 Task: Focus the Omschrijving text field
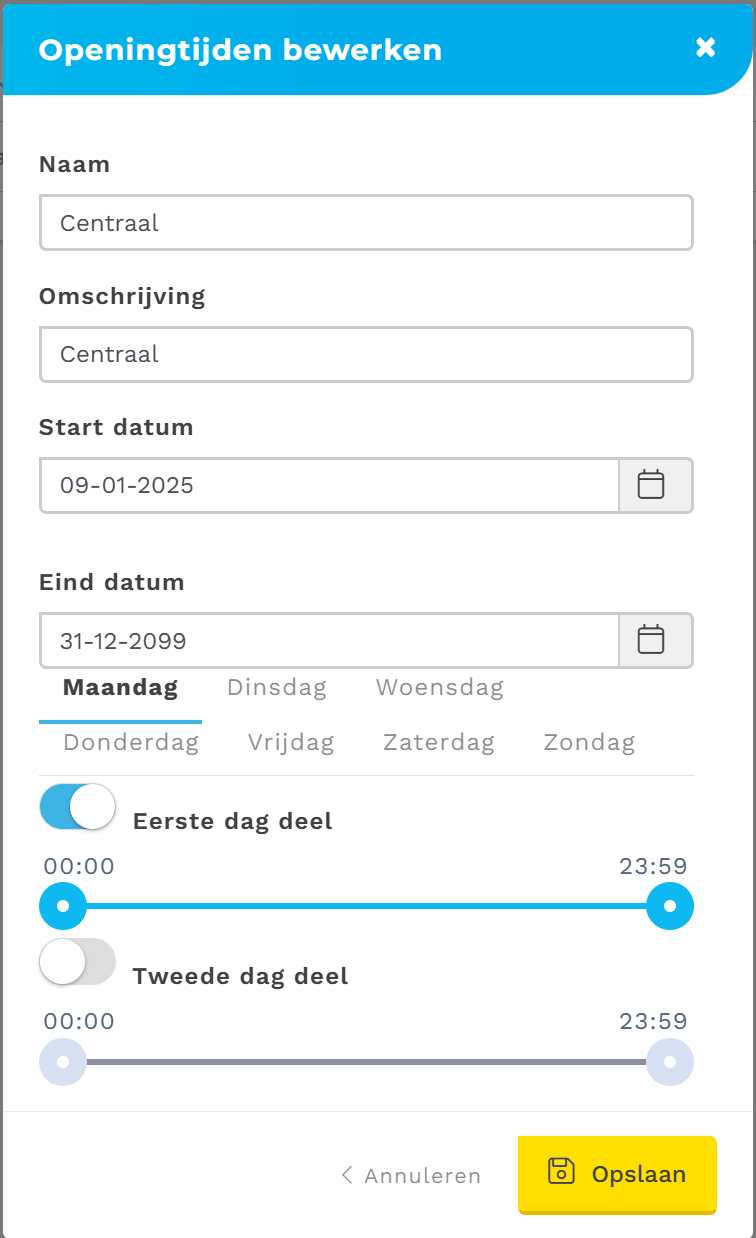(x=366, y=354)
